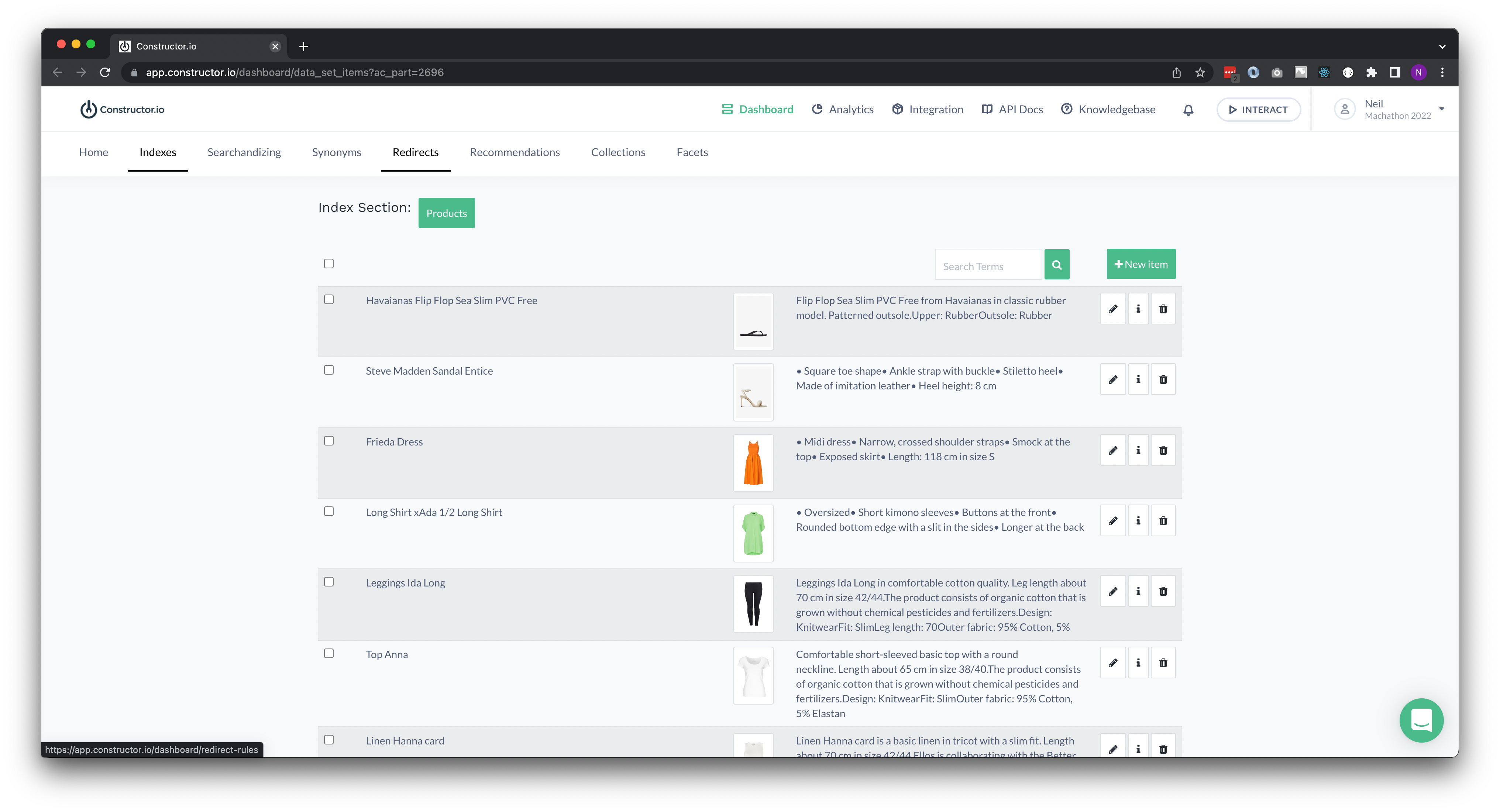
Task: Open the edit pencil for Frieda Dress
Action: pos(1113,450)
